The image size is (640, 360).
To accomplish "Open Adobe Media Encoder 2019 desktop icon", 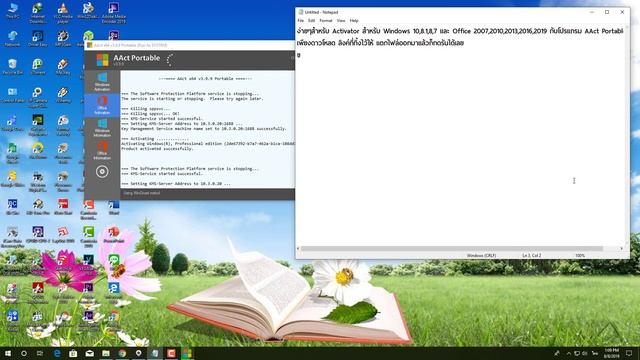I will 113,12.
